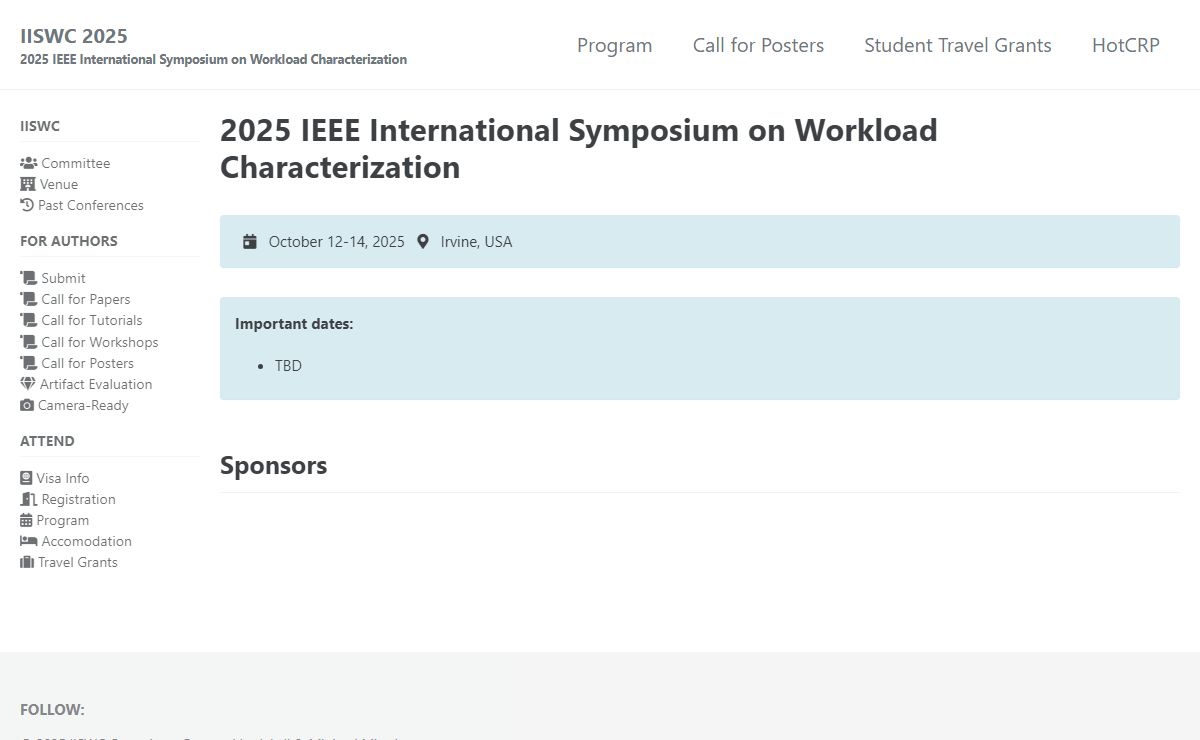Click the Artifact Evaluation gem icon
Viewport: 1200px width, 740px height.
[28, 384]
